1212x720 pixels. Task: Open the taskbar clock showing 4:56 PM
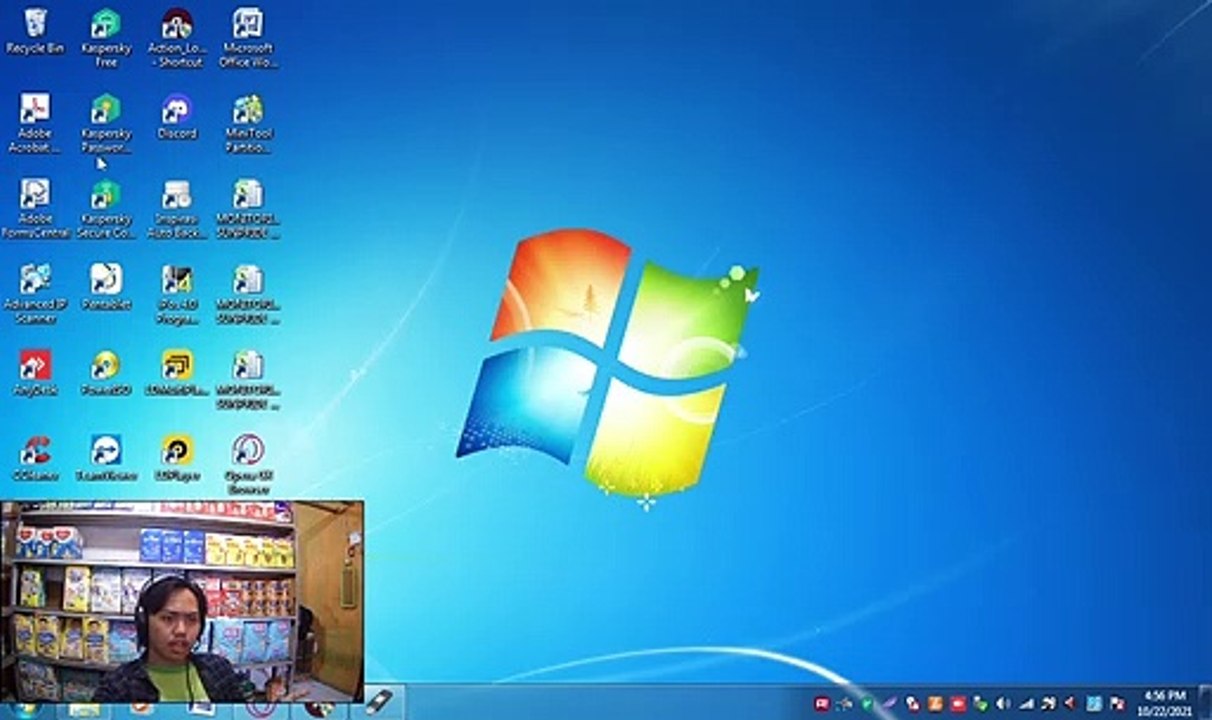[x=1165, y=702]
